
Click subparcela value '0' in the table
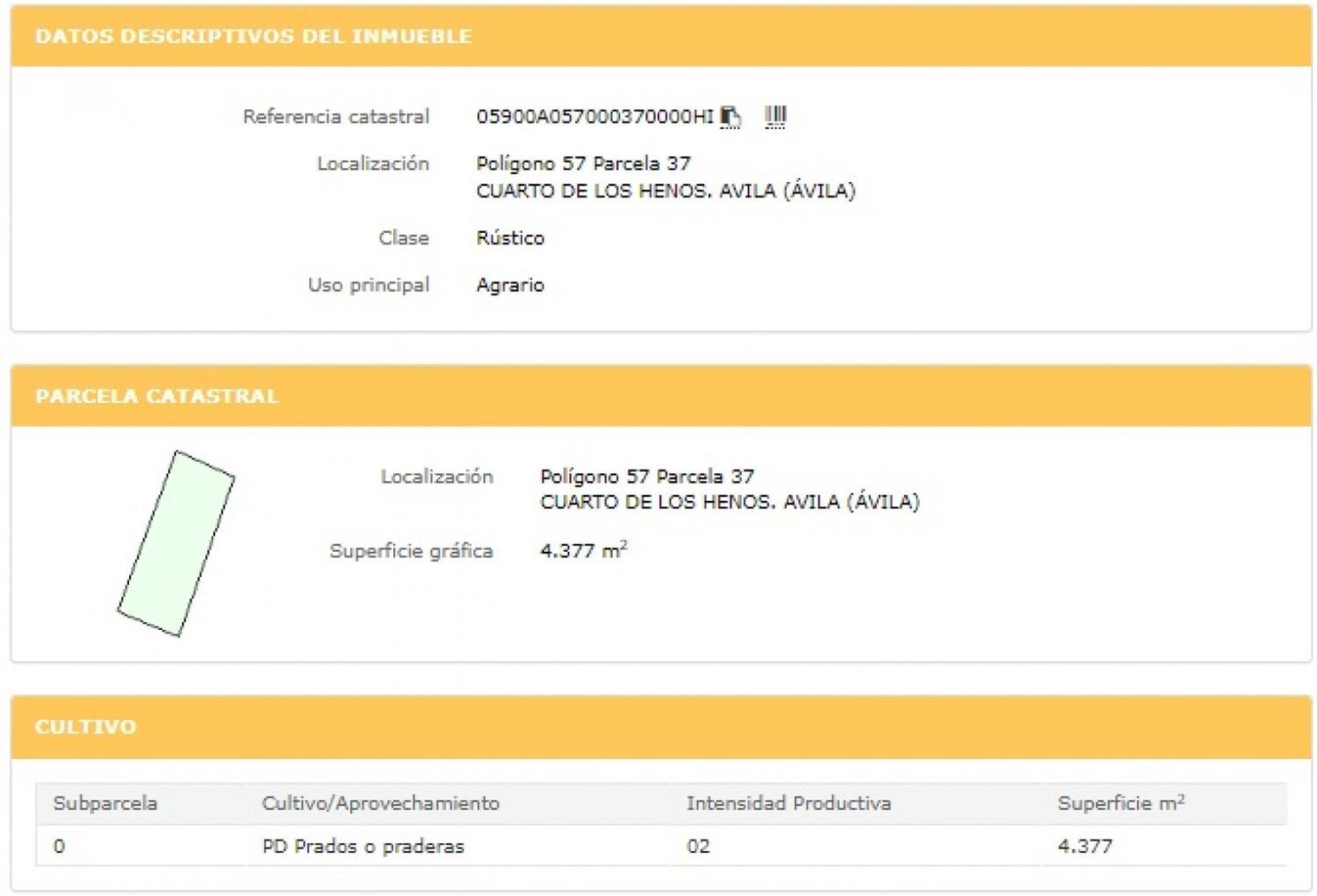click(59, 846)
